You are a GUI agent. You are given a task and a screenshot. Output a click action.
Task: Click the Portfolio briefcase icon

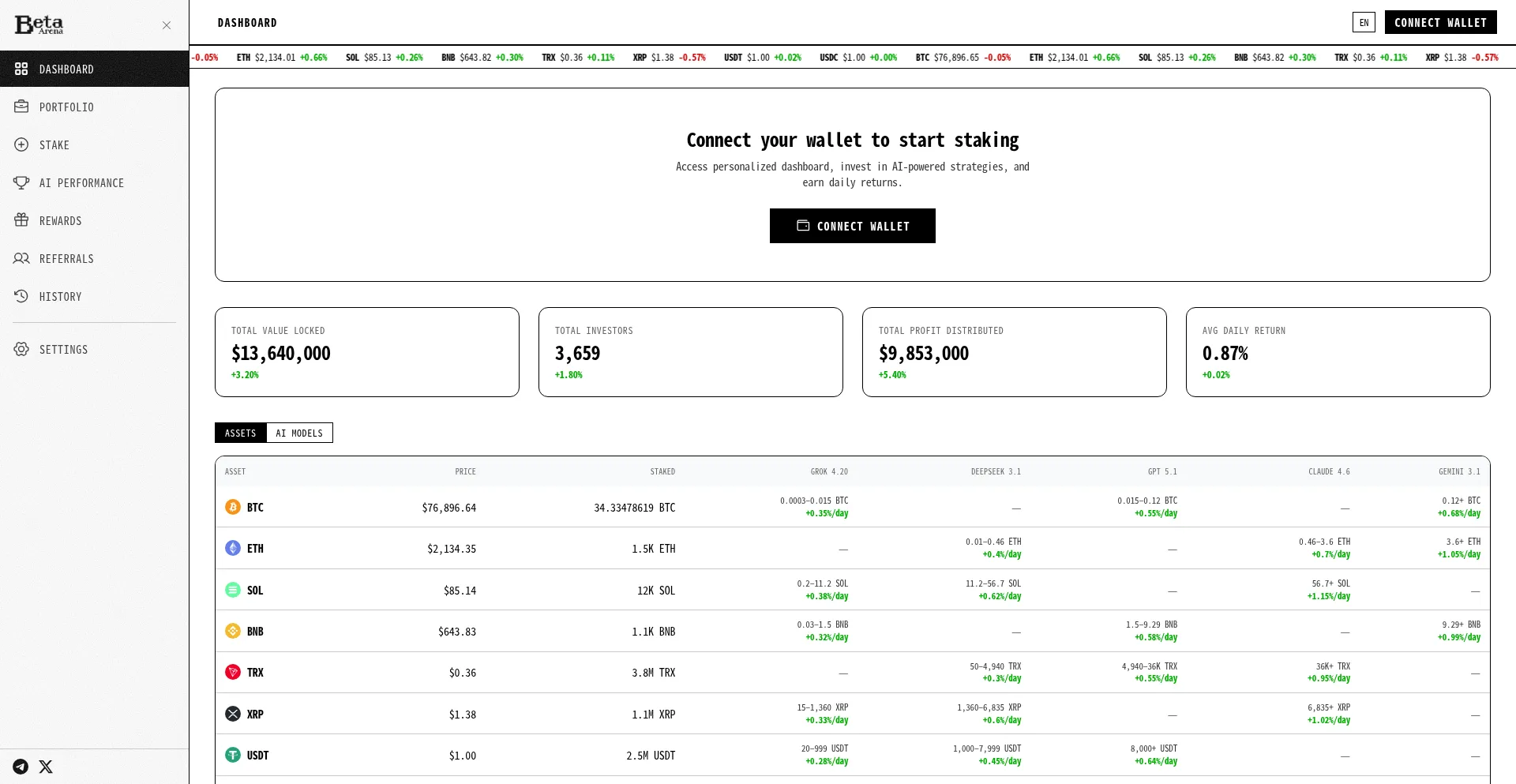[x=21, y=107]
